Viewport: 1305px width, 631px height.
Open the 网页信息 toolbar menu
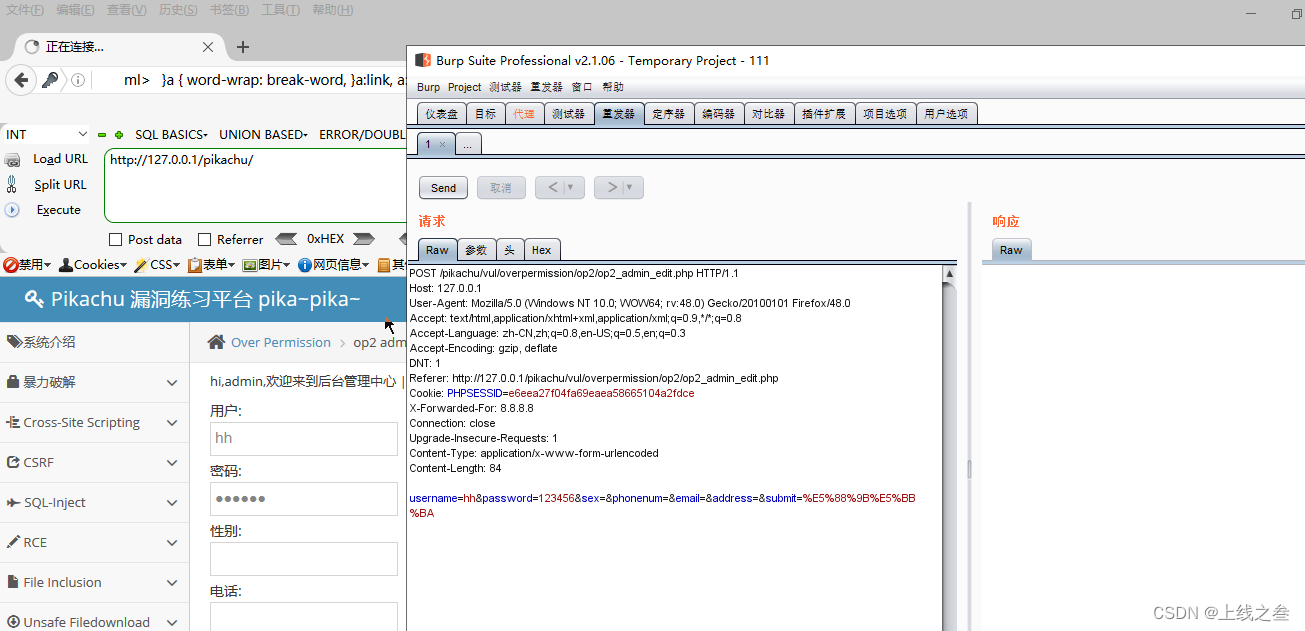pos(334,265)
